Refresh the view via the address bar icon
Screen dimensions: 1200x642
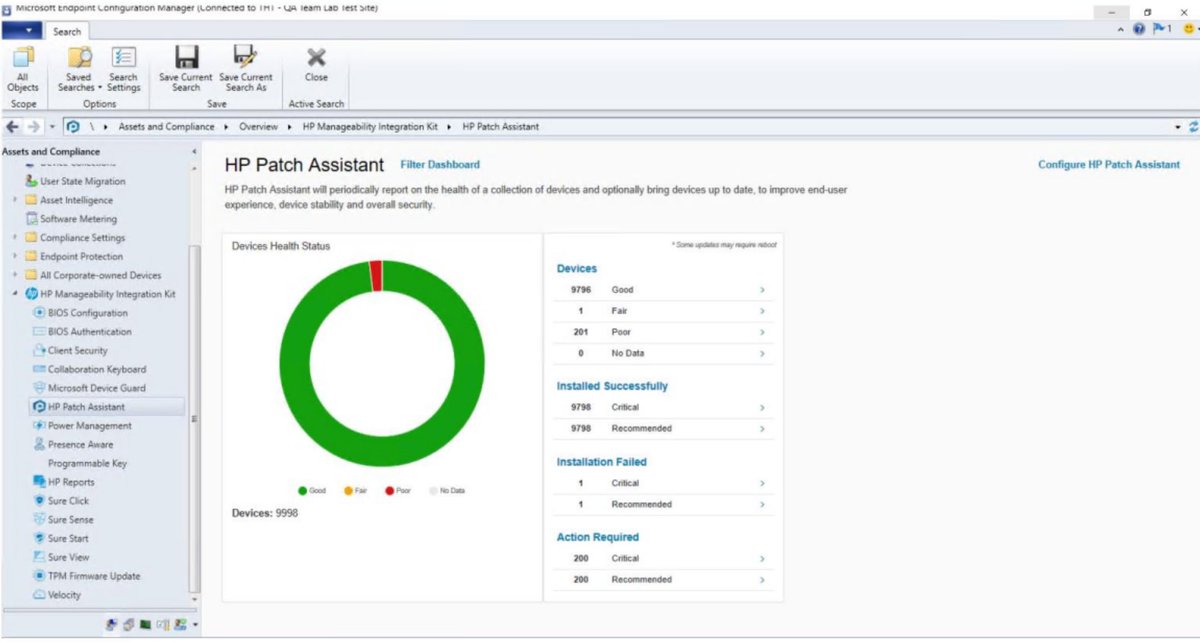[x=1192, y=127]
